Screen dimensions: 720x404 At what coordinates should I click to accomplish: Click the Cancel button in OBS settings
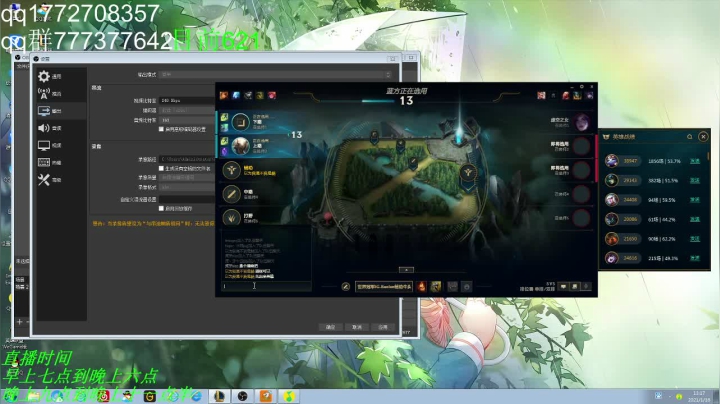(x=357, y=327)
